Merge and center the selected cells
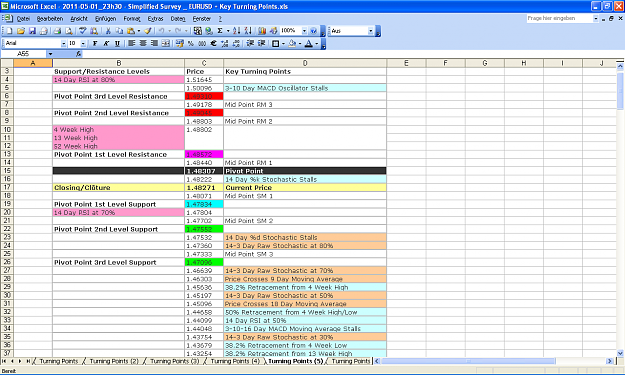 point(166,43)
